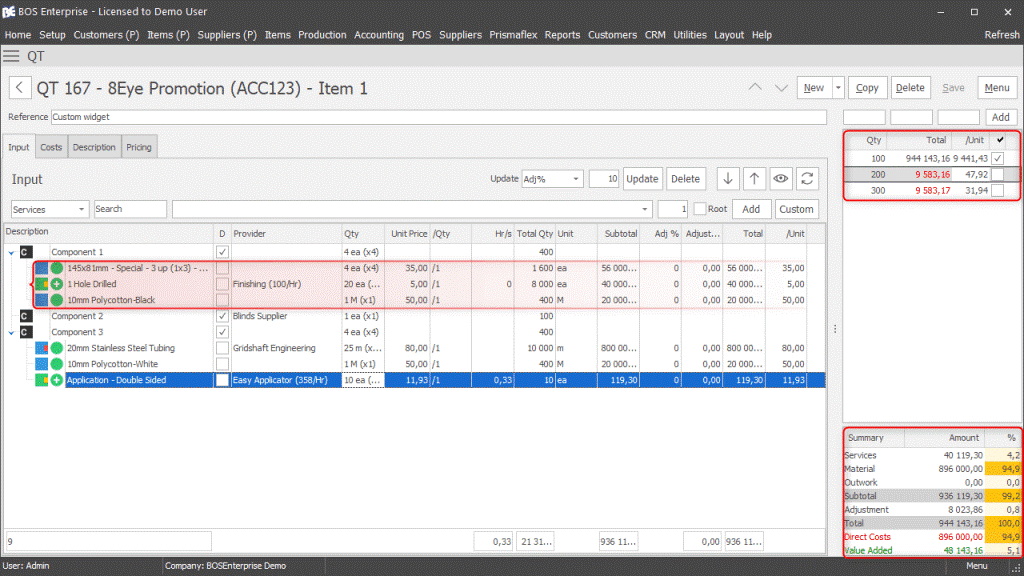This screenshot has height=576, width=1024.
Task: Click the Custom button
Action: pyautogui.click(x=796, y=210)
